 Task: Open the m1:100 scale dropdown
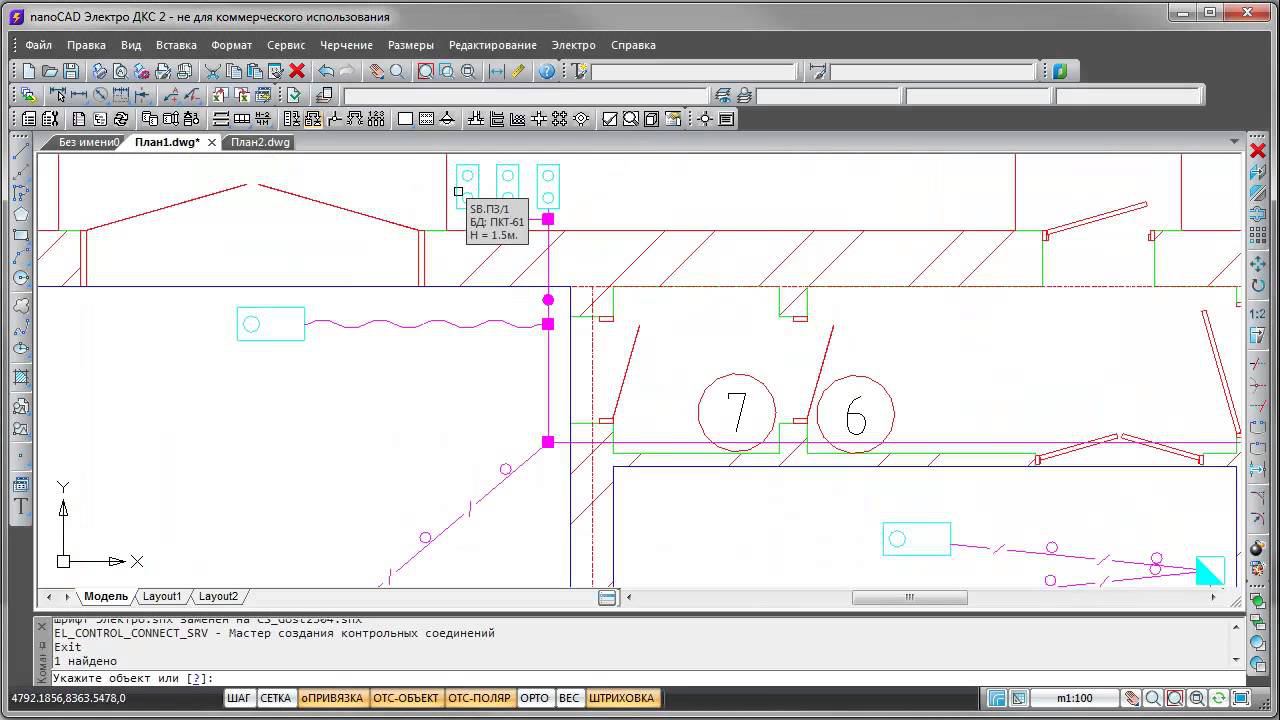(1074, 698)
